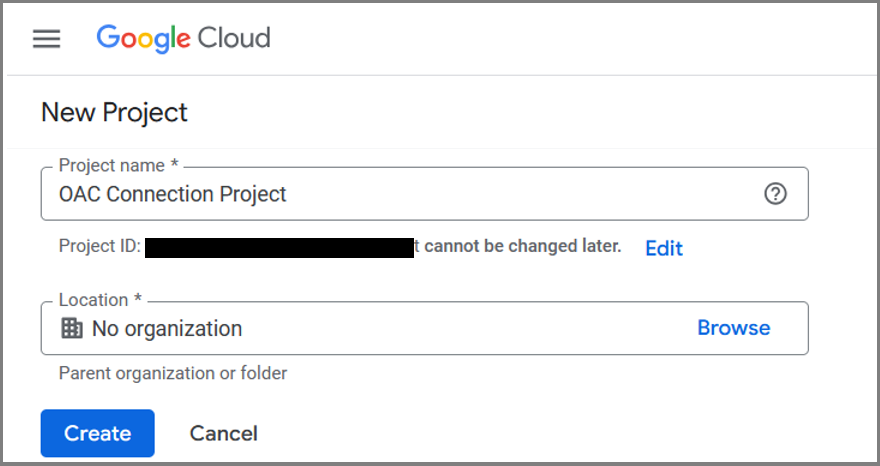The image size is (880, 466).
Task: Click the Project name help icon
Action: point(775,194)
